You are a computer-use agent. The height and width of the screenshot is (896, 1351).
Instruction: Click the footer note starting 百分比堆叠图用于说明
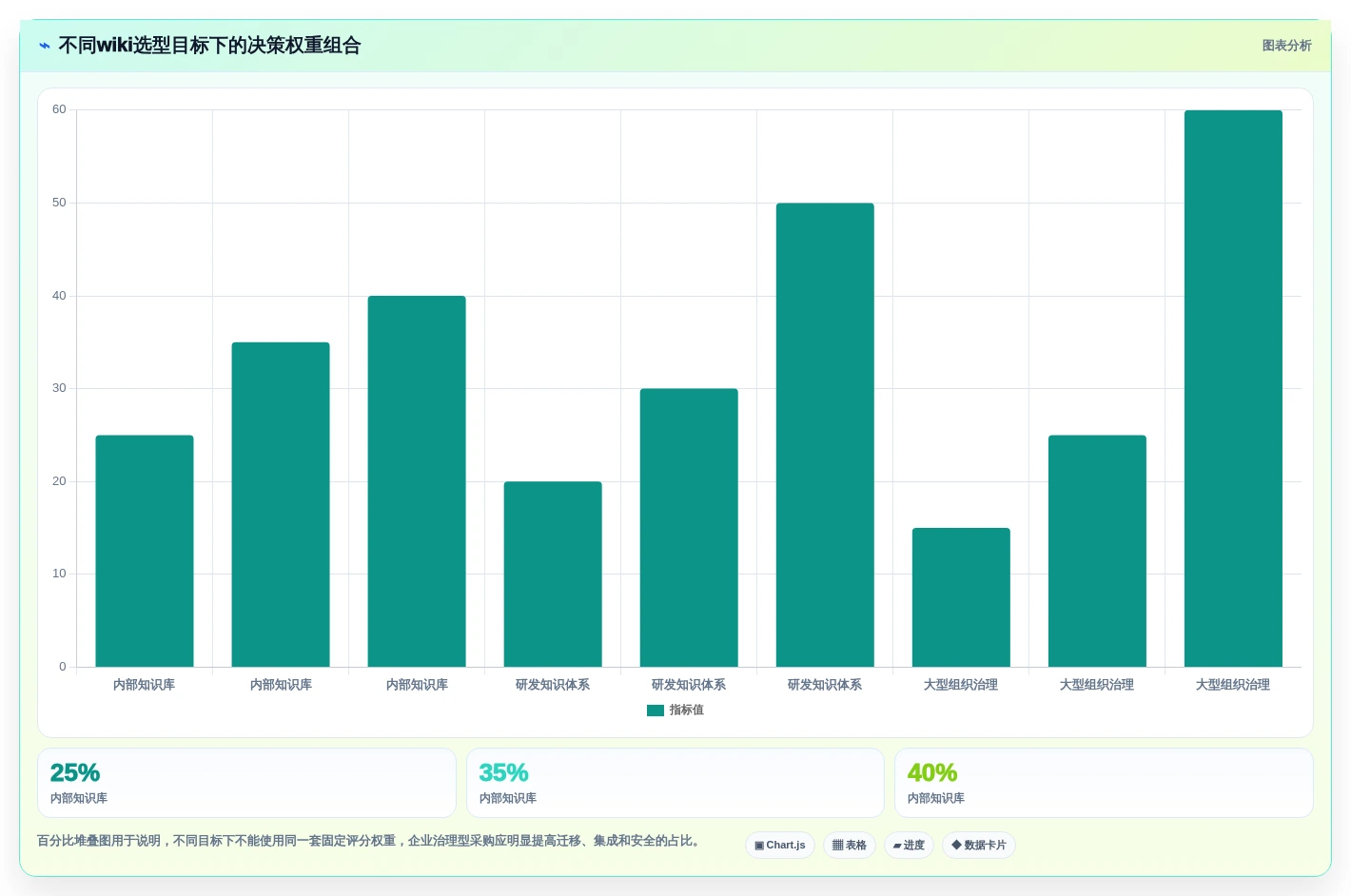[370, 841]
